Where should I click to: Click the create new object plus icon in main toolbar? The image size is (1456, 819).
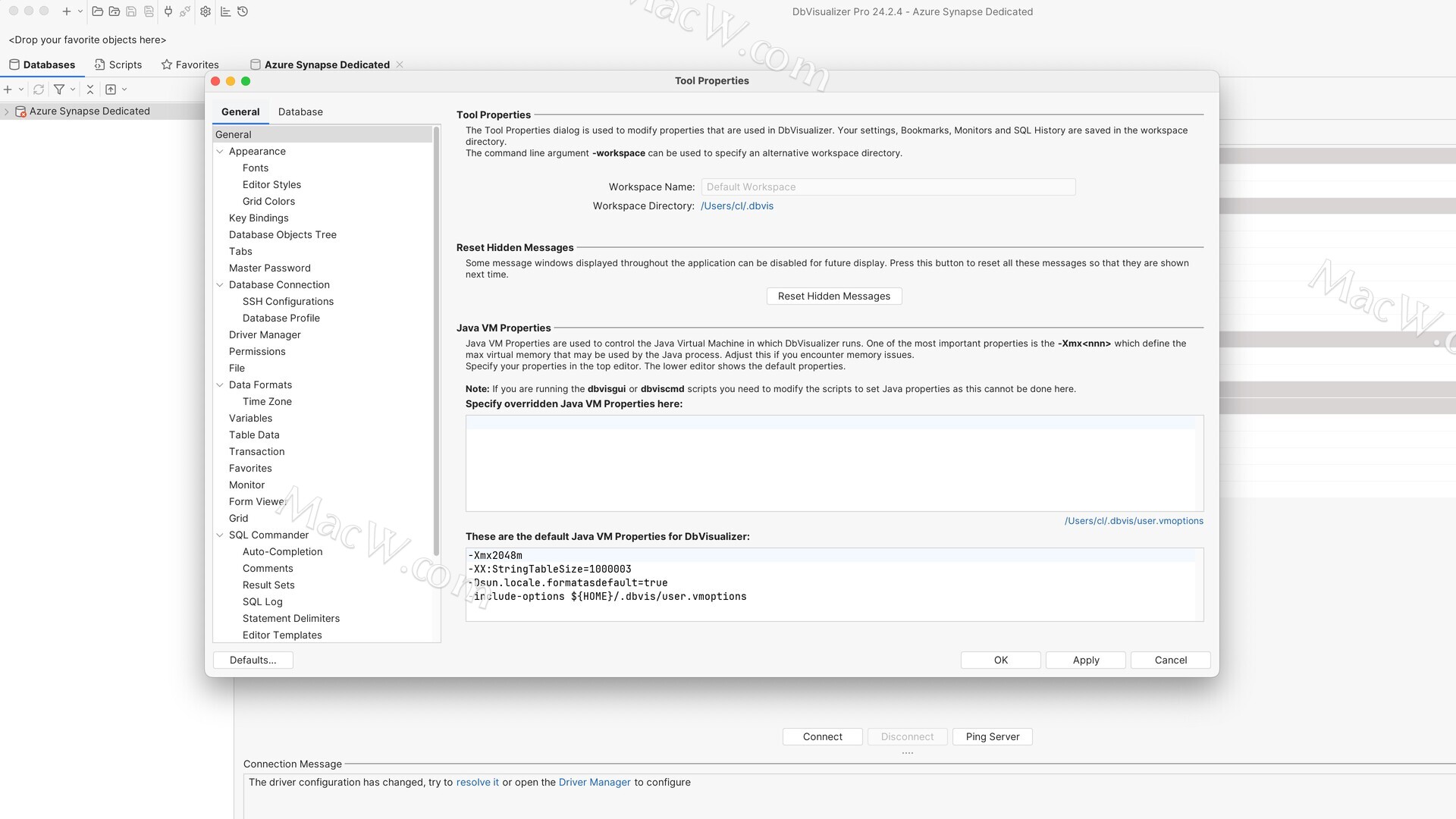[x=67, y=11]
